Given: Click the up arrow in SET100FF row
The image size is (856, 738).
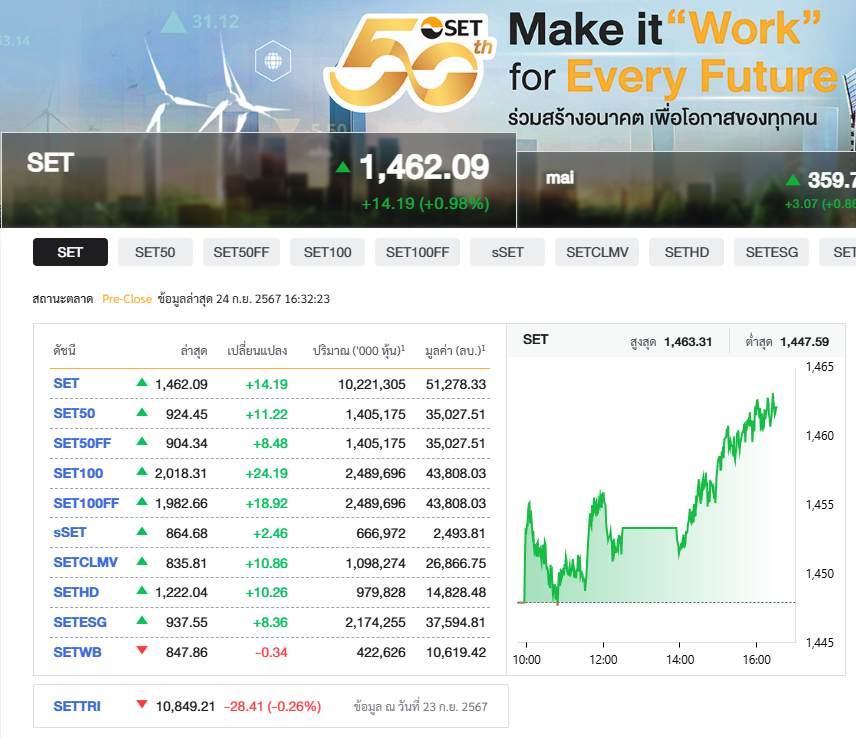Looking at the screenshot, I should [142, 501].
